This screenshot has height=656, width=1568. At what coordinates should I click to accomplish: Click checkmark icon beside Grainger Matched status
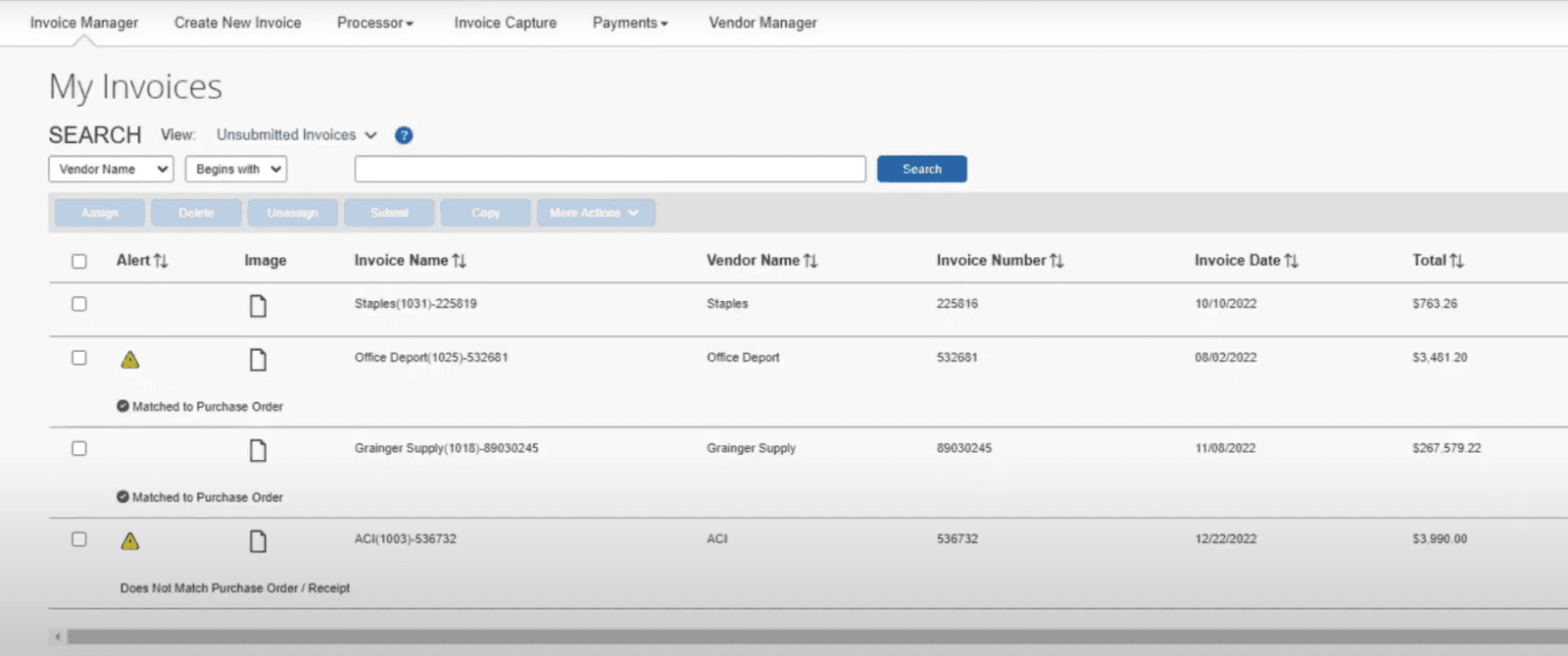tap(122, 497)
